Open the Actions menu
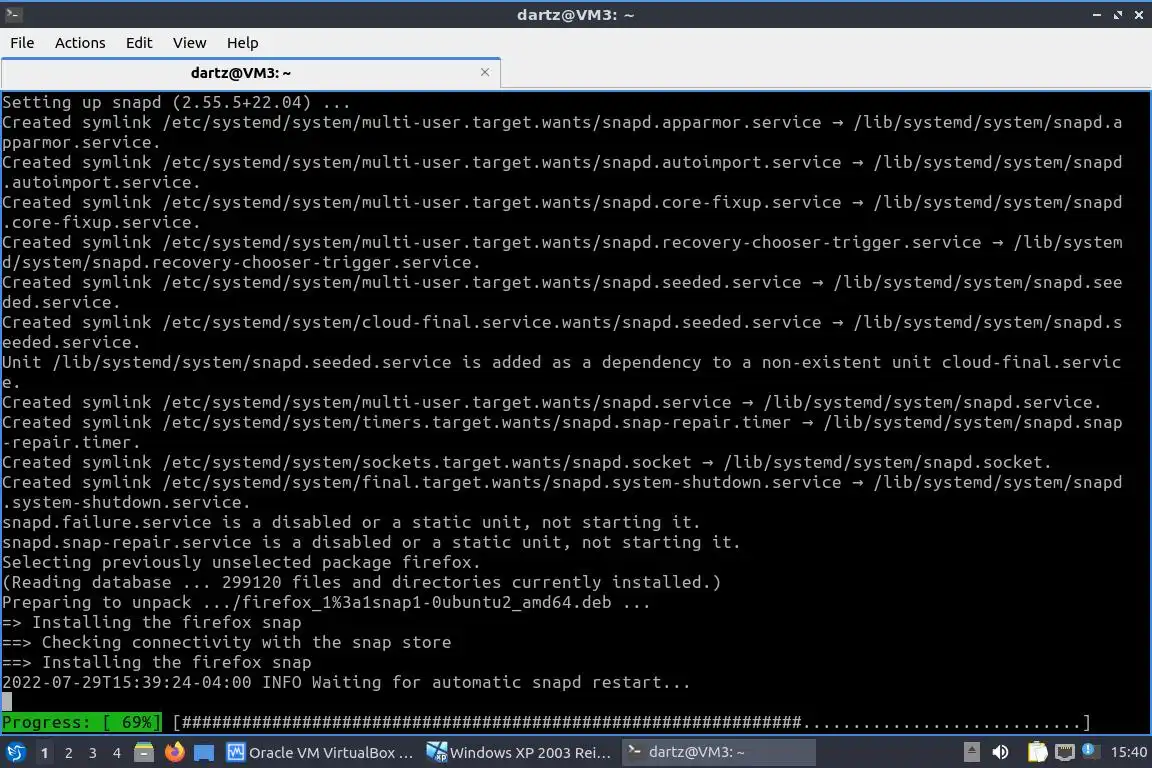Screen dimensions: 1152x768 click(x=80, y=43)
